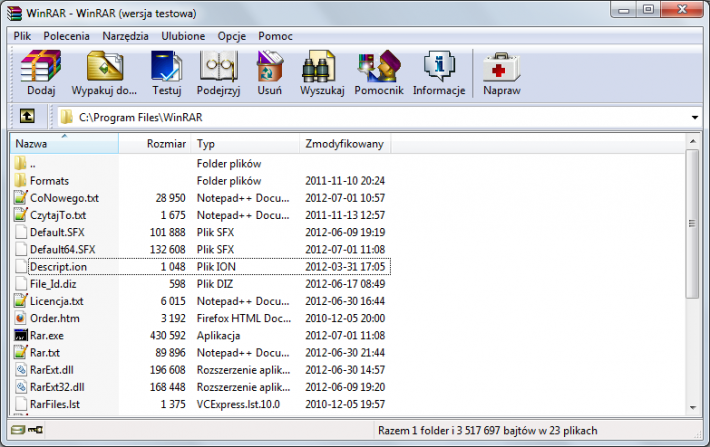Click the Napraw repair first-aid icon
Viewport: 710px width, 447px height.
pyautogui.click(x=502, y=67)
